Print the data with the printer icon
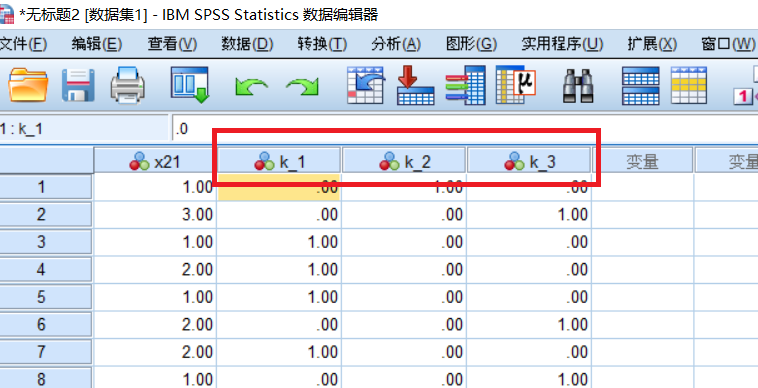The image size is (758, 388). (x=128, y=86)
